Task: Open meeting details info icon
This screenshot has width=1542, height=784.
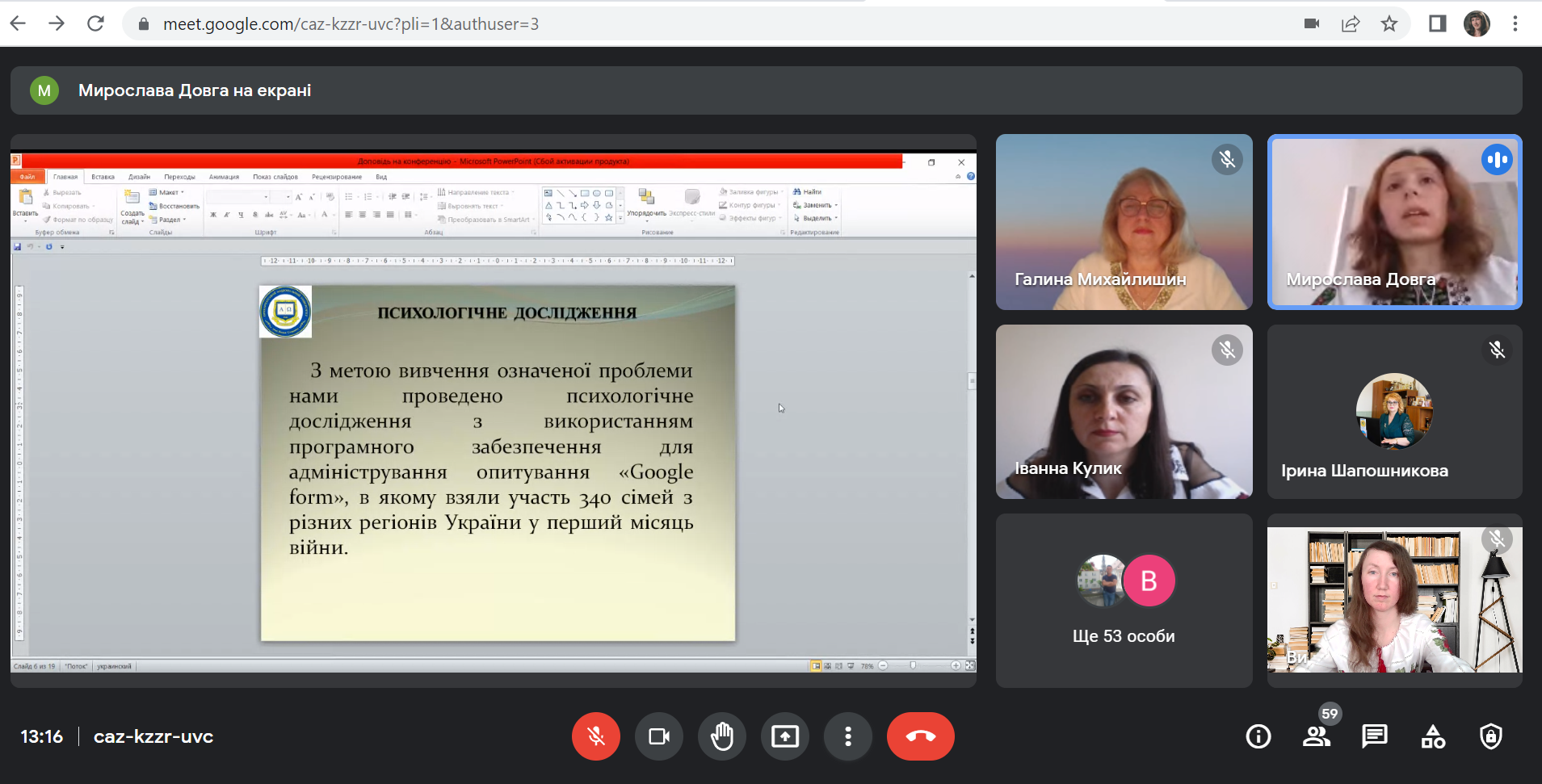Action: (1258, 736)
